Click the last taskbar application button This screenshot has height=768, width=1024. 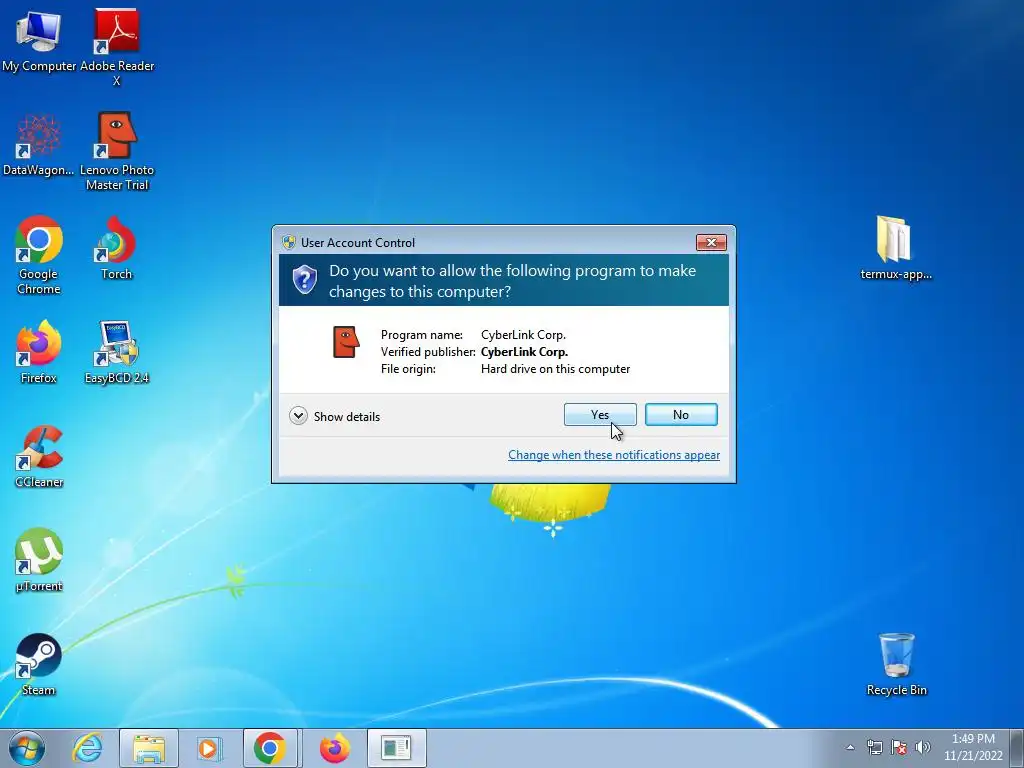tap(396, 748)
